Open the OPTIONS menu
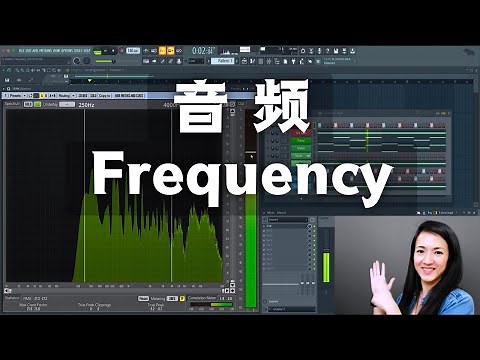The image size is (480, 360). [66, 51]
